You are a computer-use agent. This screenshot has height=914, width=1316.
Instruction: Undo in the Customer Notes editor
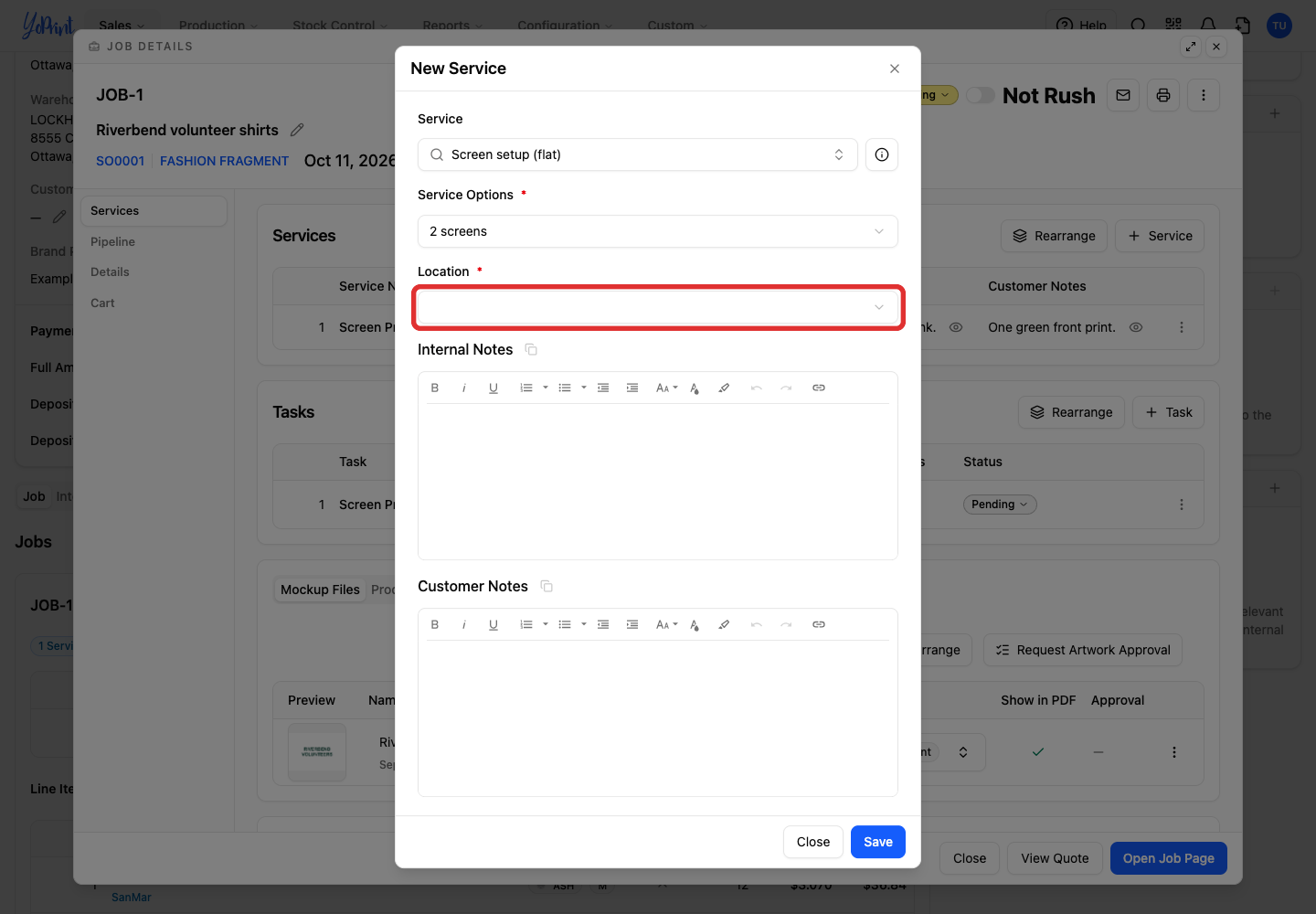(x=757, y=624)
